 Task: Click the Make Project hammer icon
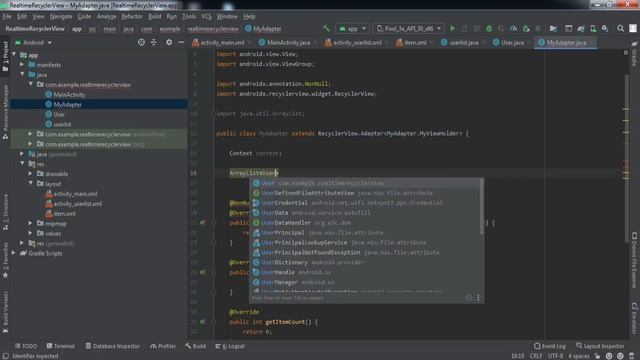click(326, 28)
